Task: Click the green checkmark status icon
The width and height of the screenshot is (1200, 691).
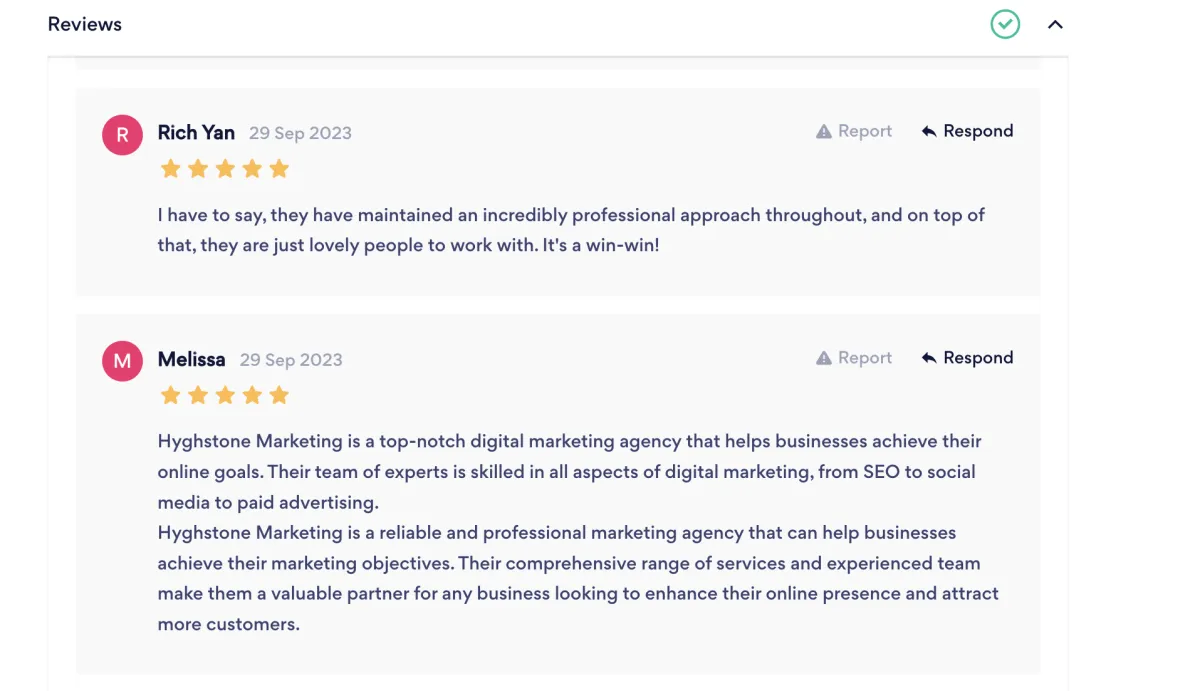Action: [1005, 24]
